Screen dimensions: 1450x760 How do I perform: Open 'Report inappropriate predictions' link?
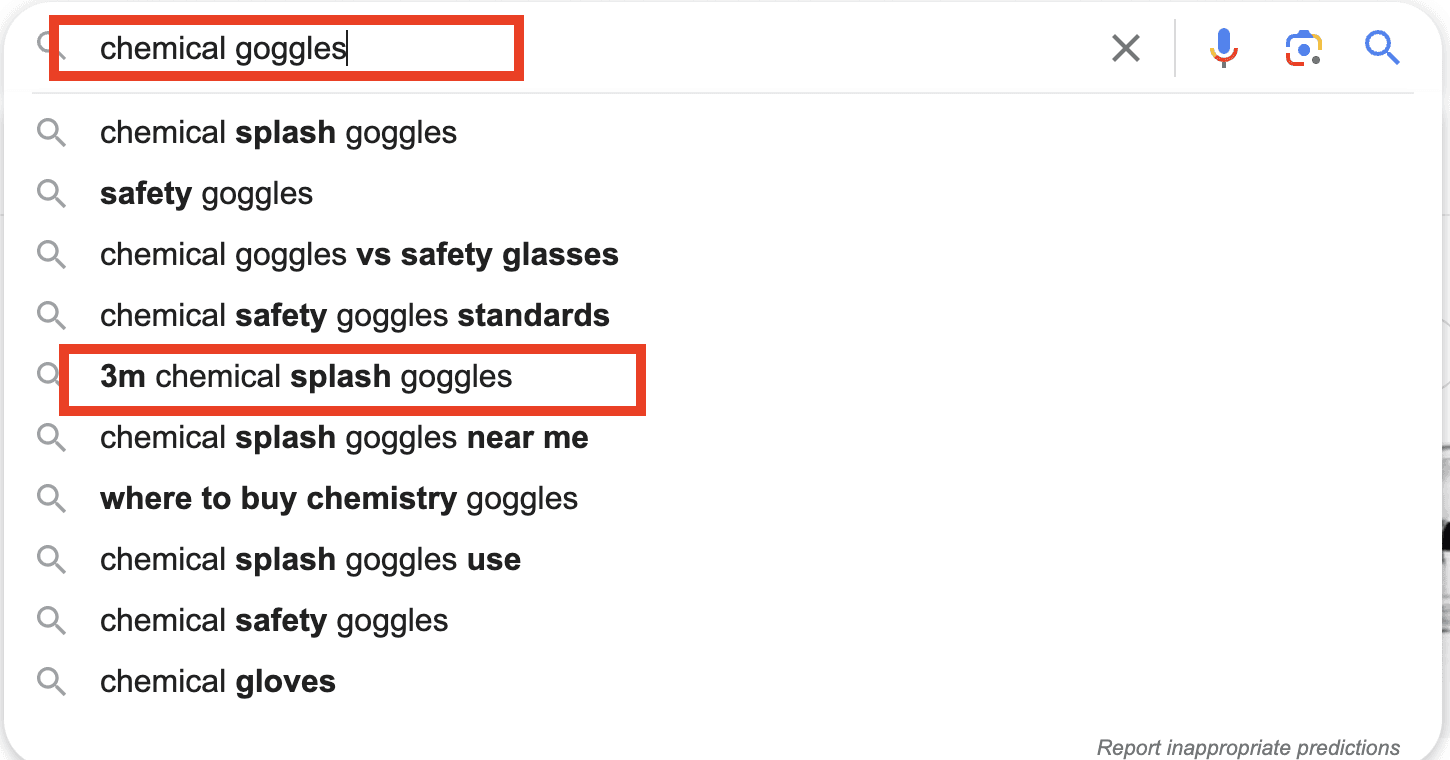(x=1248, y=747)
